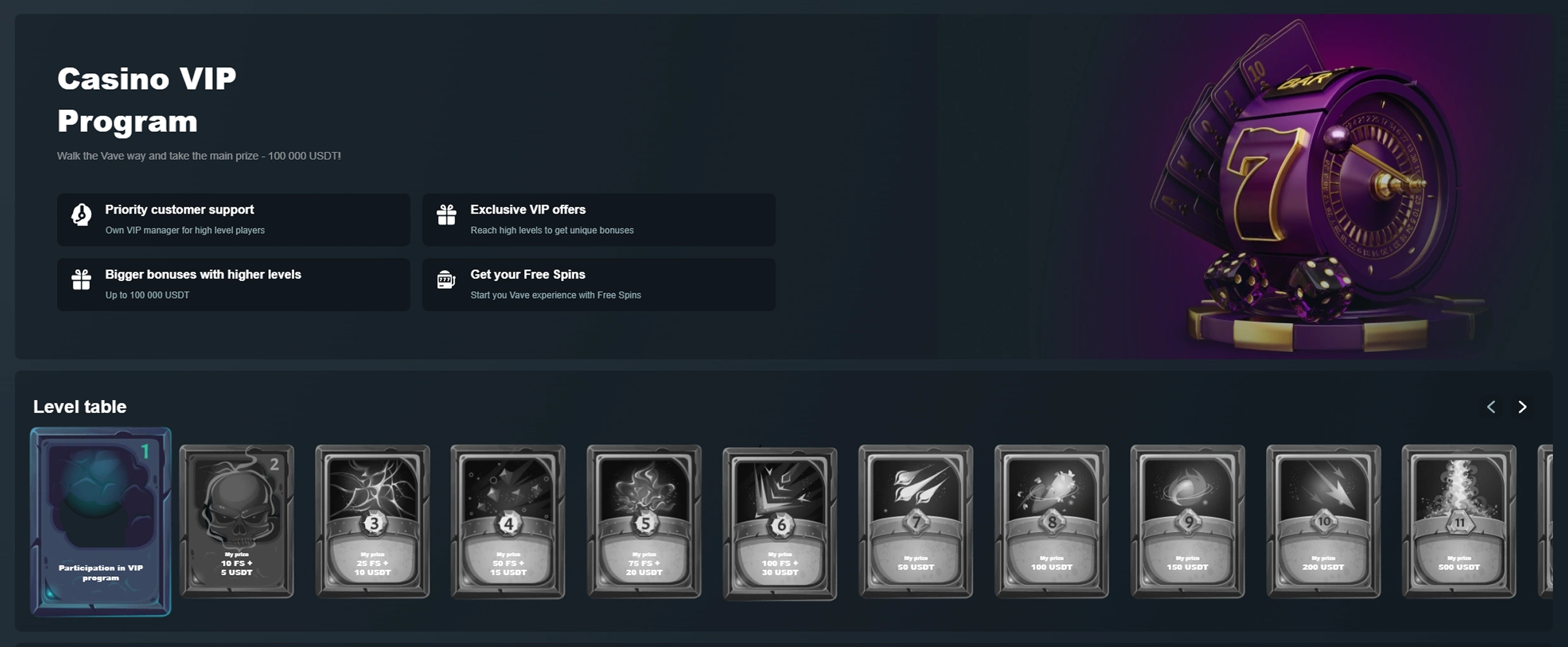Screen dimensions: 1568x647
Task: Open the level 9 card with 150 USDT
Action: (x=1187, y=521)
